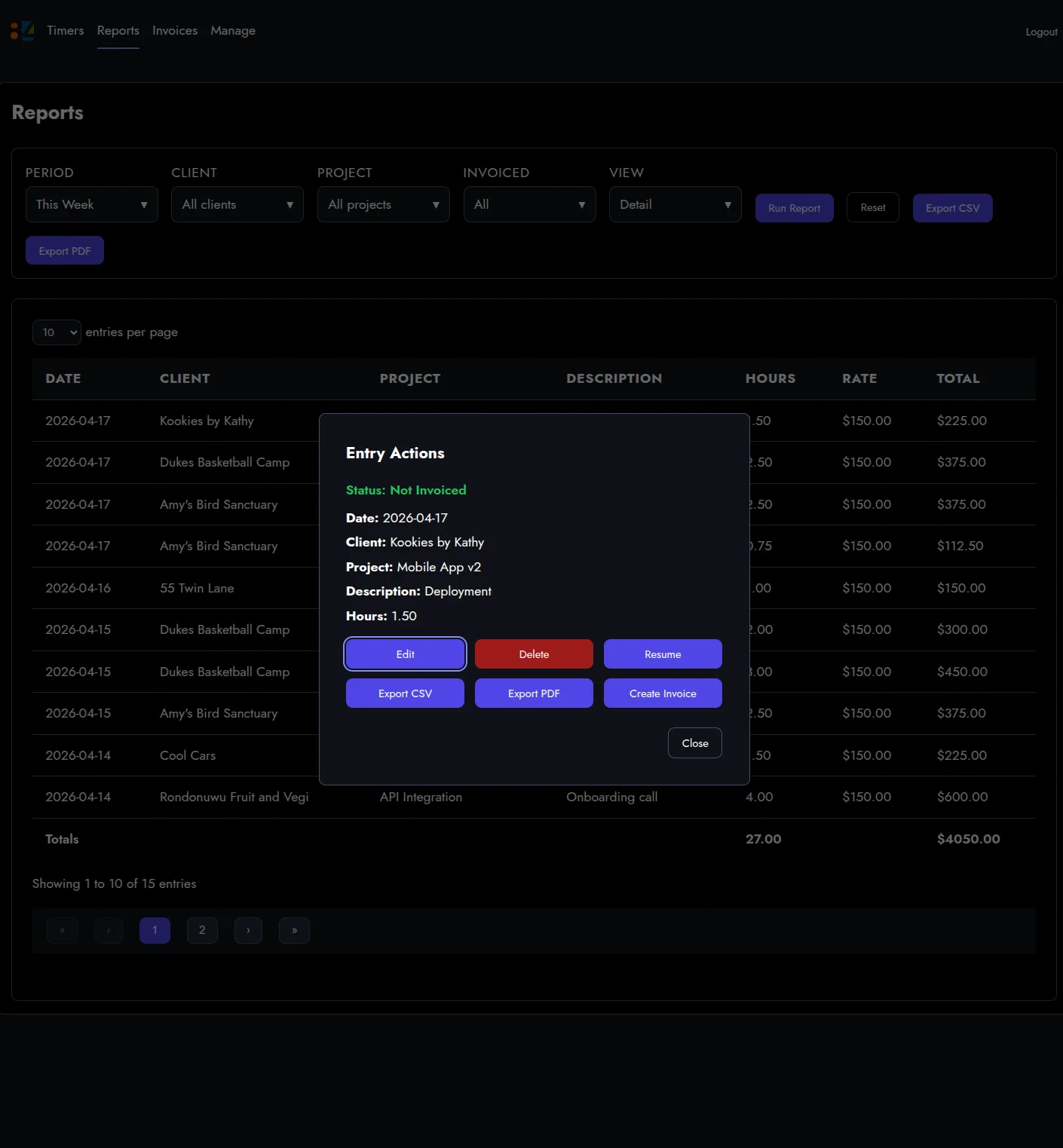Expand the Invoiced filter dropdown
The width and height of the screenshot is (1063, 1148).
(529, 204)
